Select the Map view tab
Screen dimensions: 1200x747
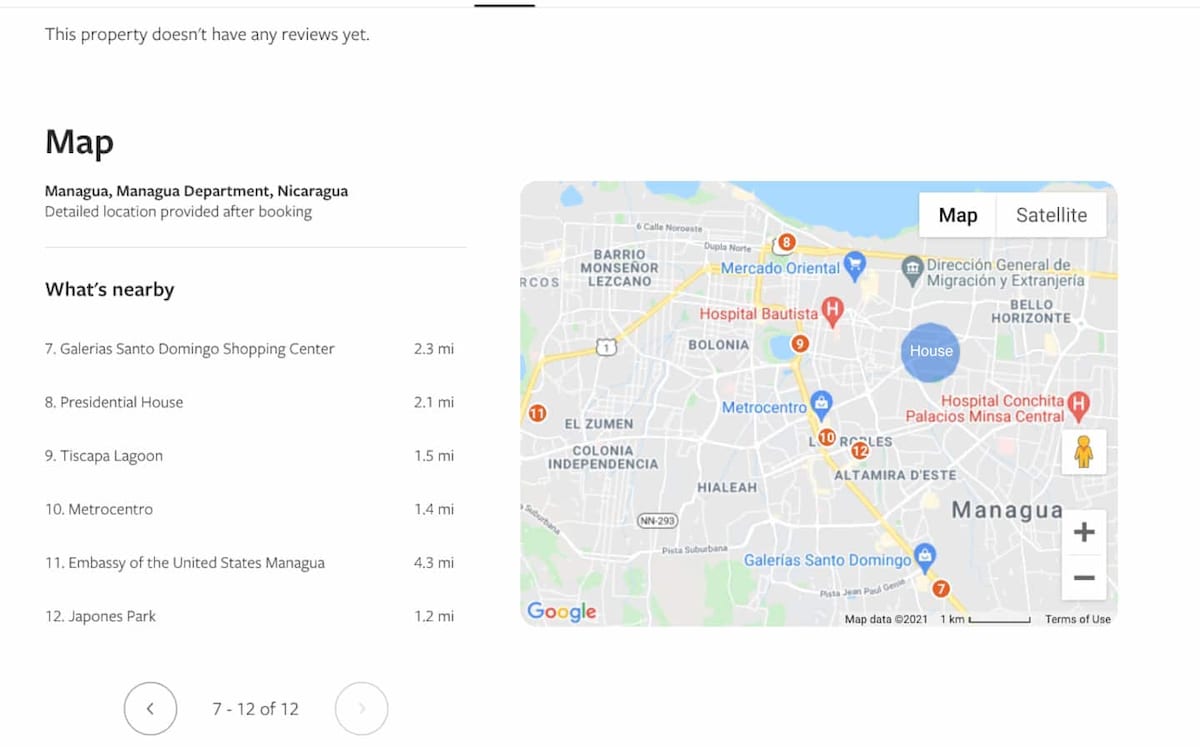[x=958, y=215]
